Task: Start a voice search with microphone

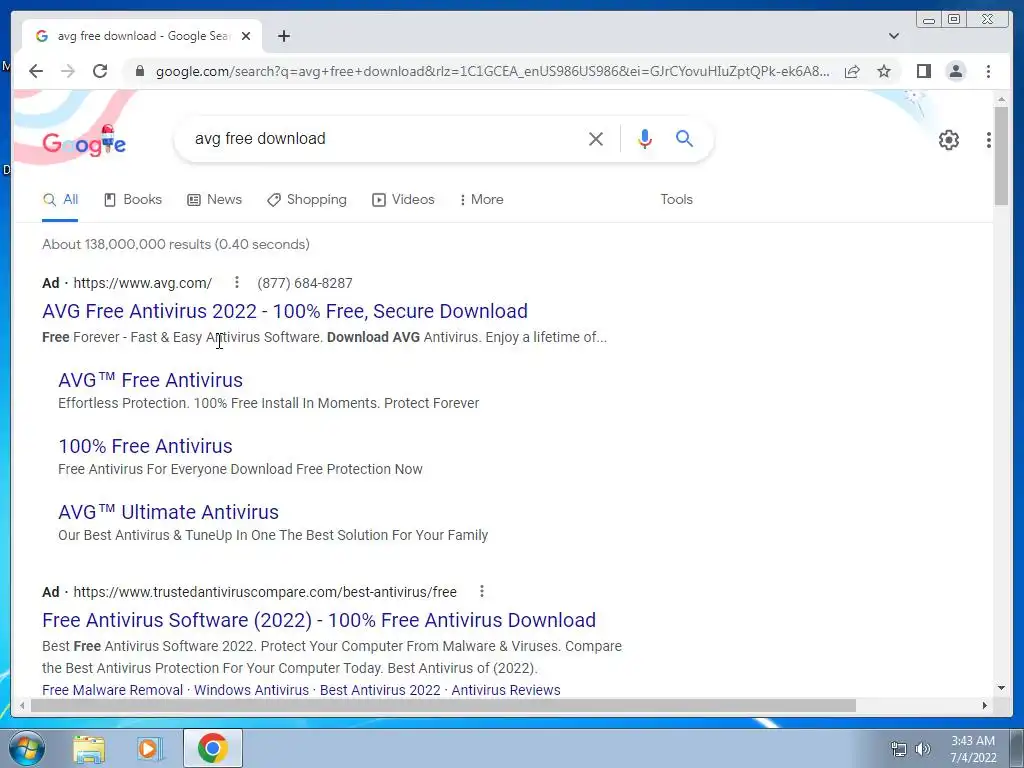Action: 645,138
